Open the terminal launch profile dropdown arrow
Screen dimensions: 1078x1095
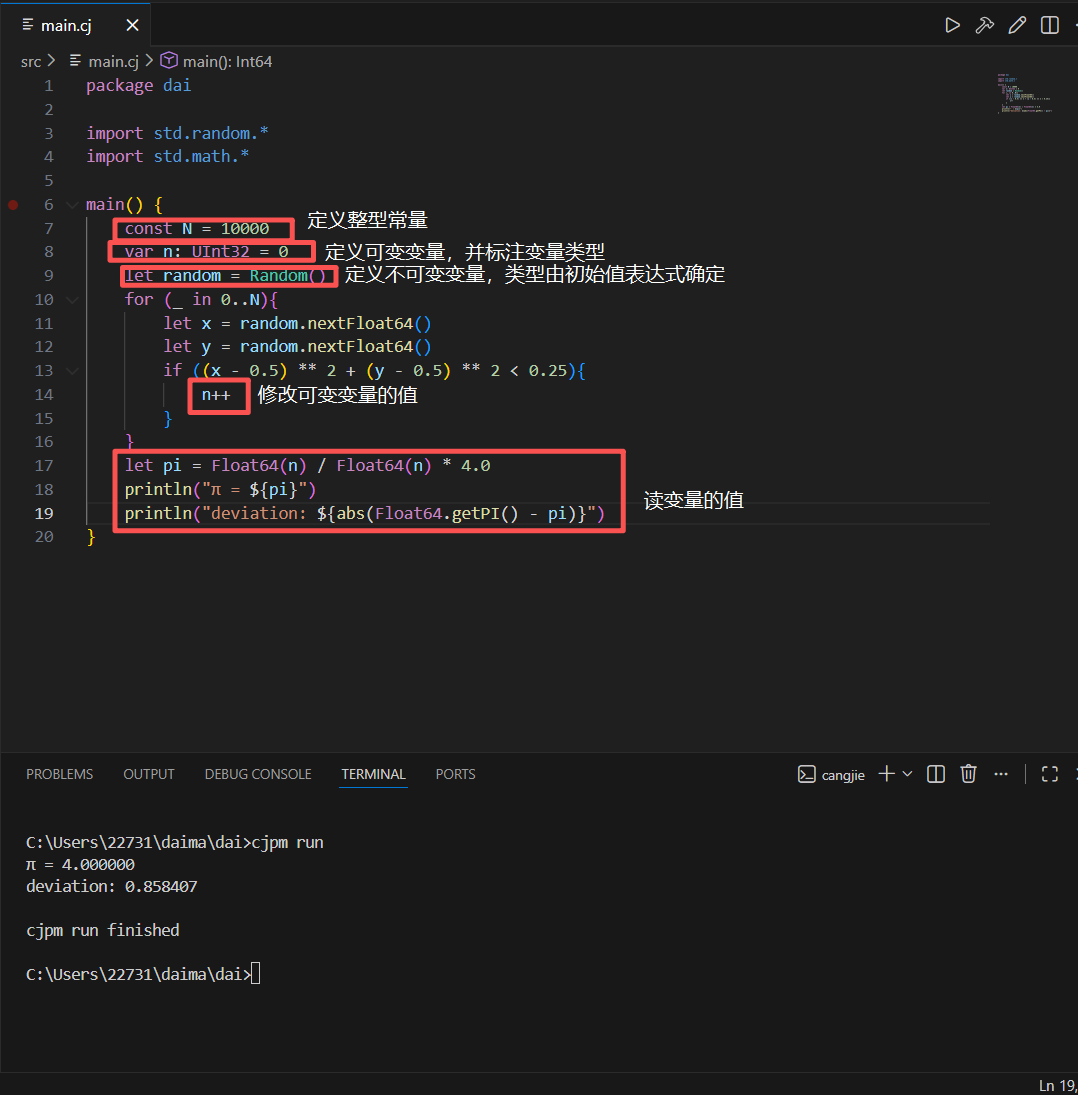coord(907,774)
